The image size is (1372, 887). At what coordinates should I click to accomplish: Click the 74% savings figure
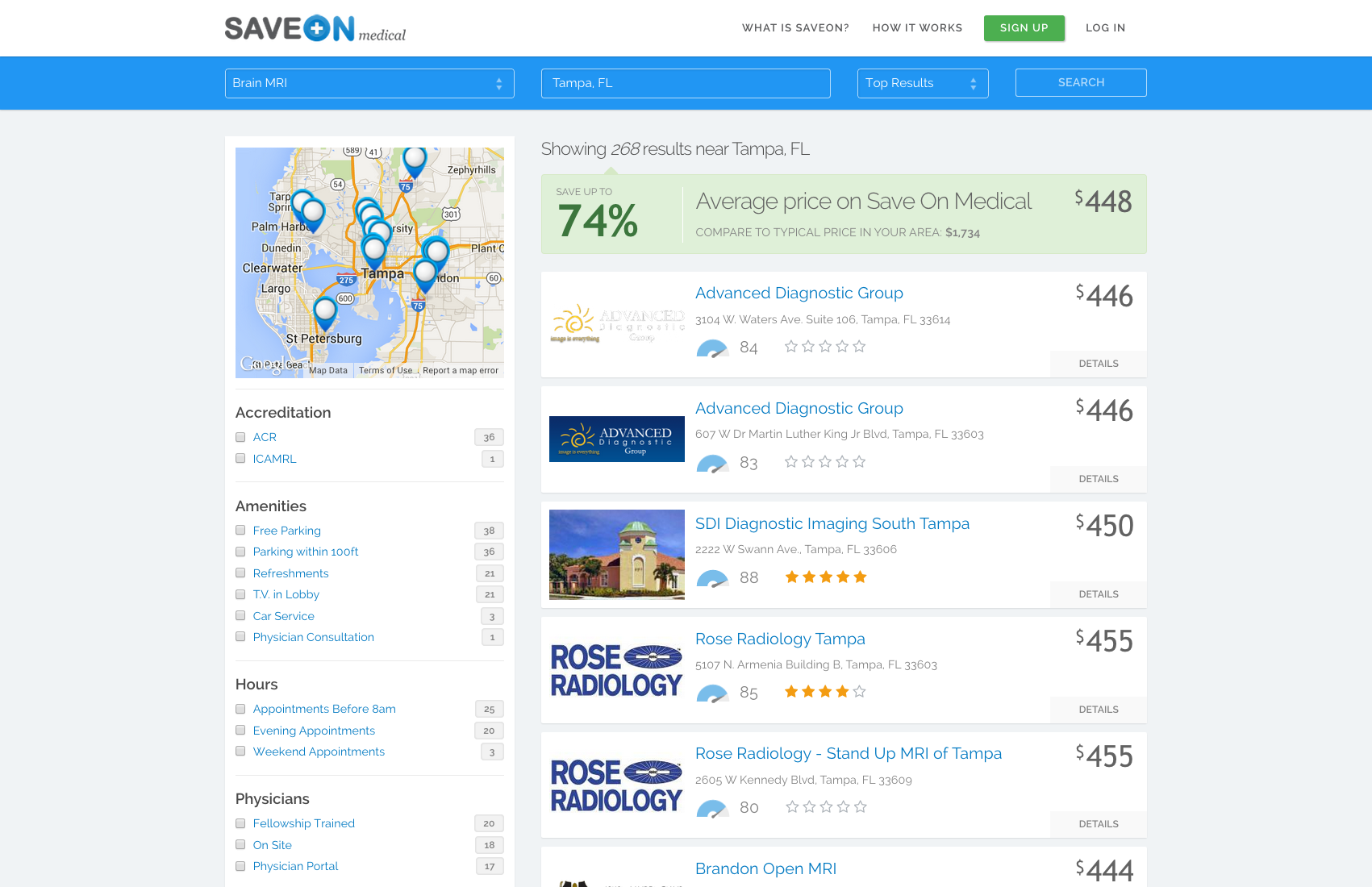point(598,221)
